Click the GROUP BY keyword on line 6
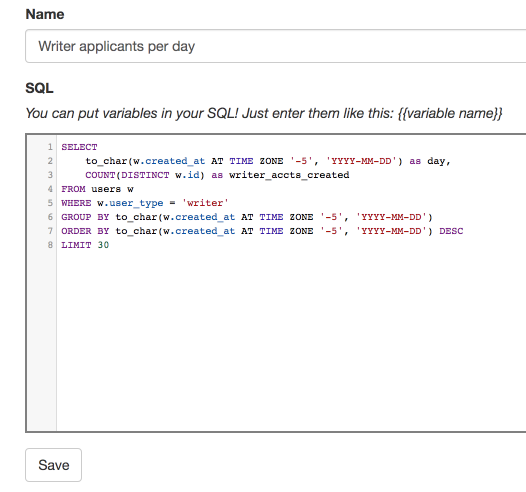526x492 pixels. tap(85, 217)
